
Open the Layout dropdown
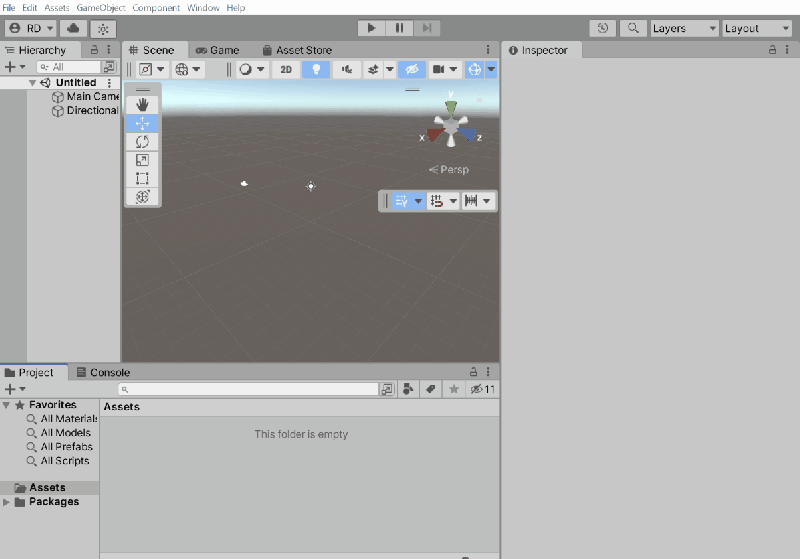coord(757,29)
